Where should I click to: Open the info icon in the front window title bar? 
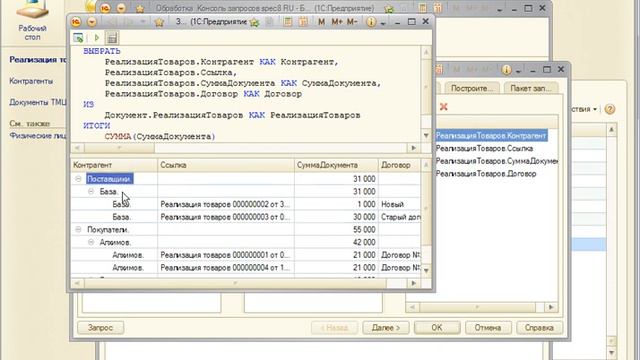(371, 22)
